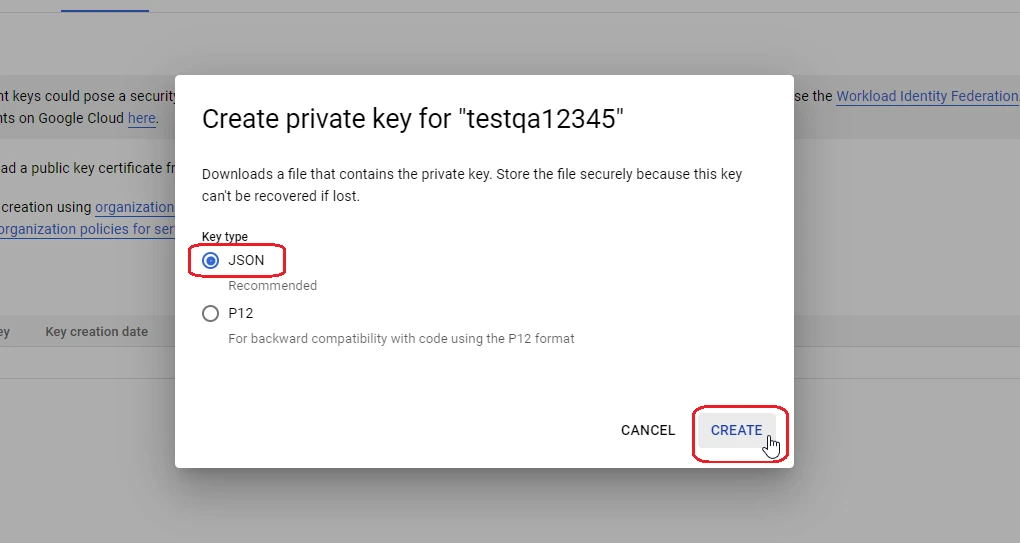Open the Workload Identity Federation link
Screen dimensions: 1020x543
[x=928, y=96]
